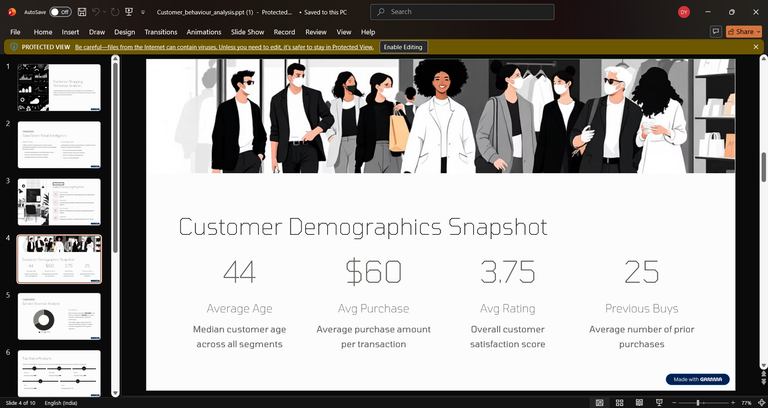Select slide 6 thumbnail
The width and height of the screenshot is (768, 408).
(59, 373)
